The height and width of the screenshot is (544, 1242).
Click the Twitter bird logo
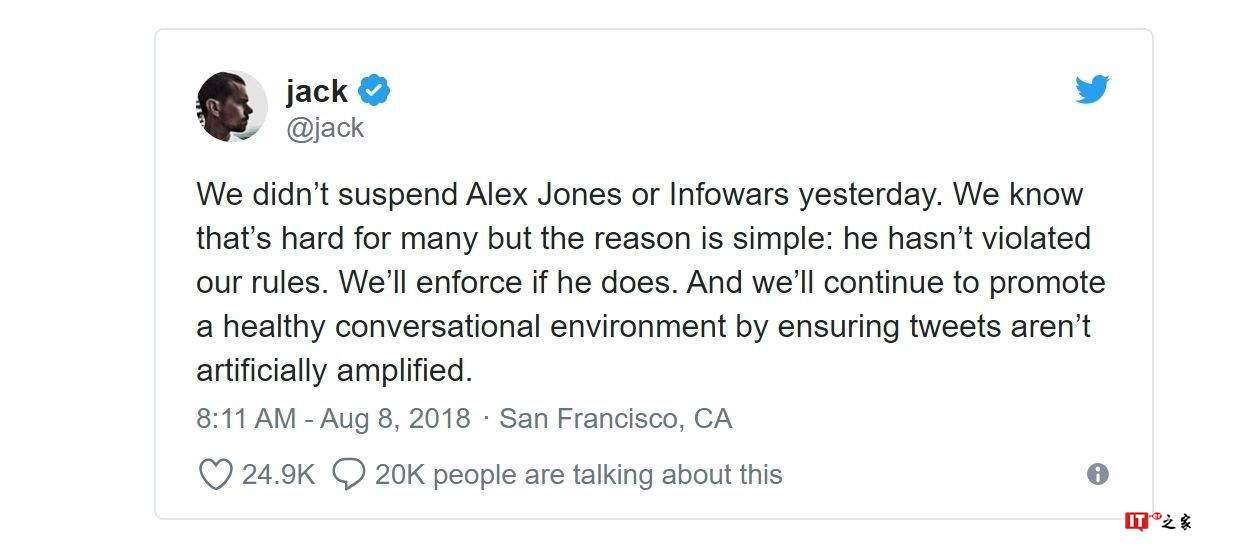[x=1092, y=90]
